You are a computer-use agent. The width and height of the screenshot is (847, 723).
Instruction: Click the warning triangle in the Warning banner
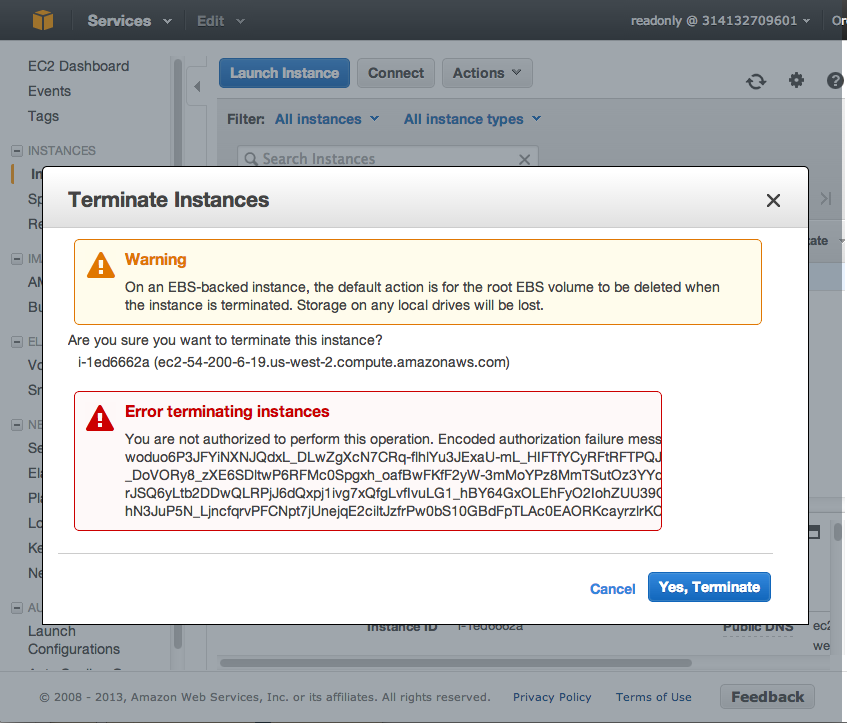point(100,266)
